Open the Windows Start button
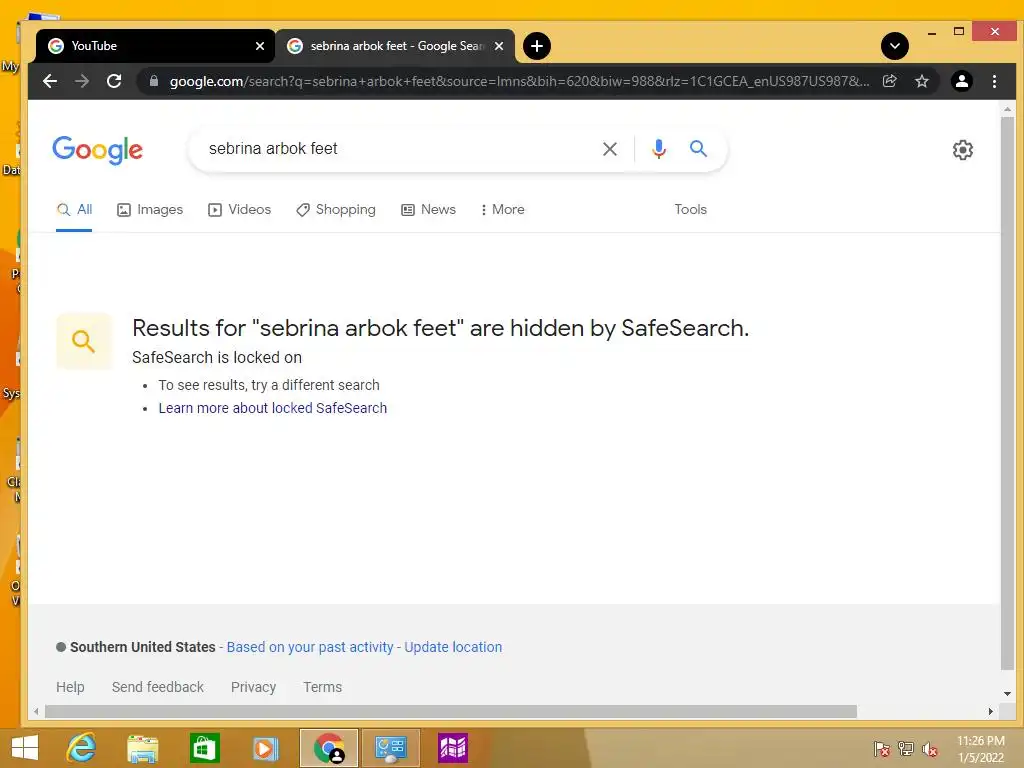The image size is (1024, 768). 25,748
